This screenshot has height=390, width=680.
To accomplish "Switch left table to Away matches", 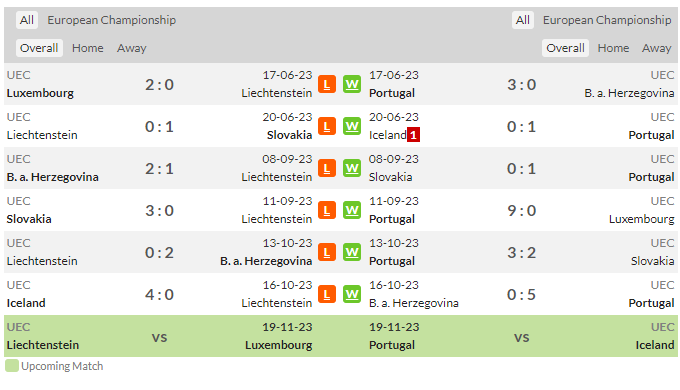I will pyautogui.click(x=131, y=48).
